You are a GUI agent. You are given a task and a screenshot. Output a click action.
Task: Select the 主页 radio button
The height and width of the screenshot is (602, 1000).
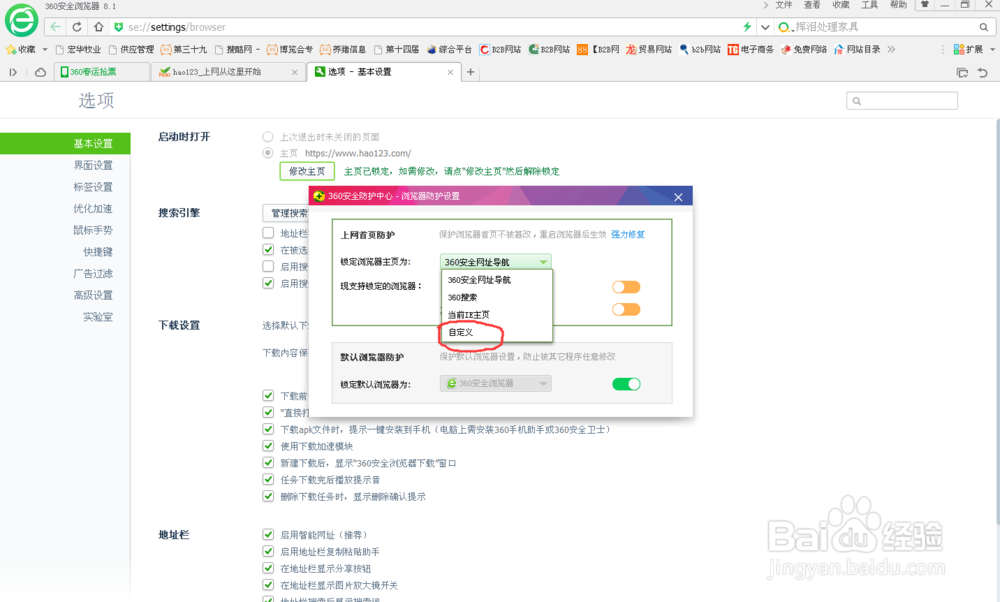[x=268, y=153]
